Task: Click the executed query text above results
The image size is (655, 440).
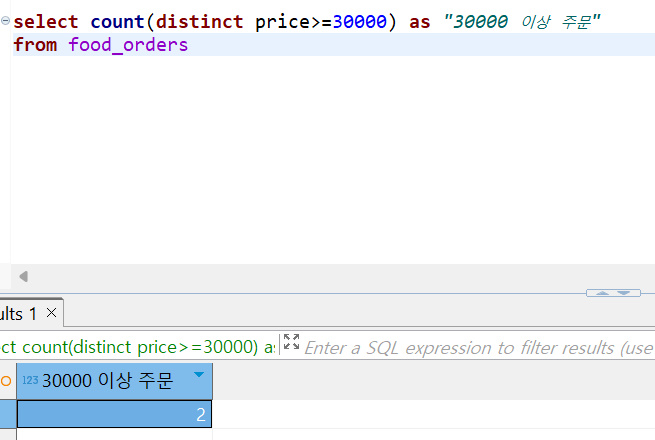Action: tap(138, 347)
